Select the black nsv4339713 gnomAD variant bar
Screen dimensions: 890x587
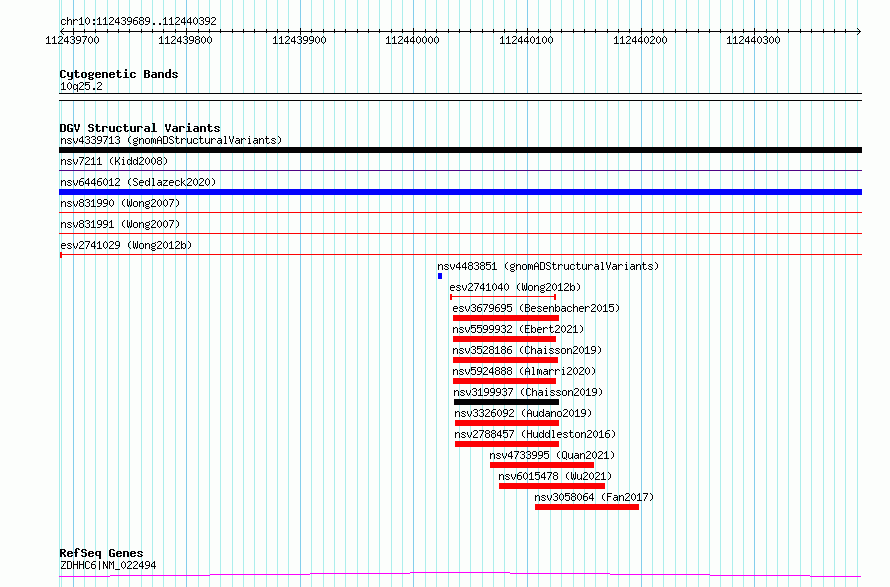(460, 150)
